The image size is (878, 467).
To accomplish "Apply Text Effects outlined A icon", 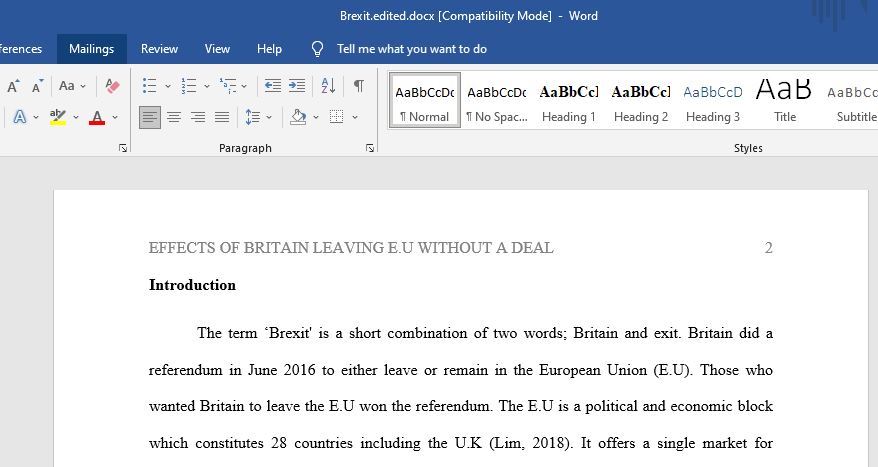I will [x=20, y=117].
